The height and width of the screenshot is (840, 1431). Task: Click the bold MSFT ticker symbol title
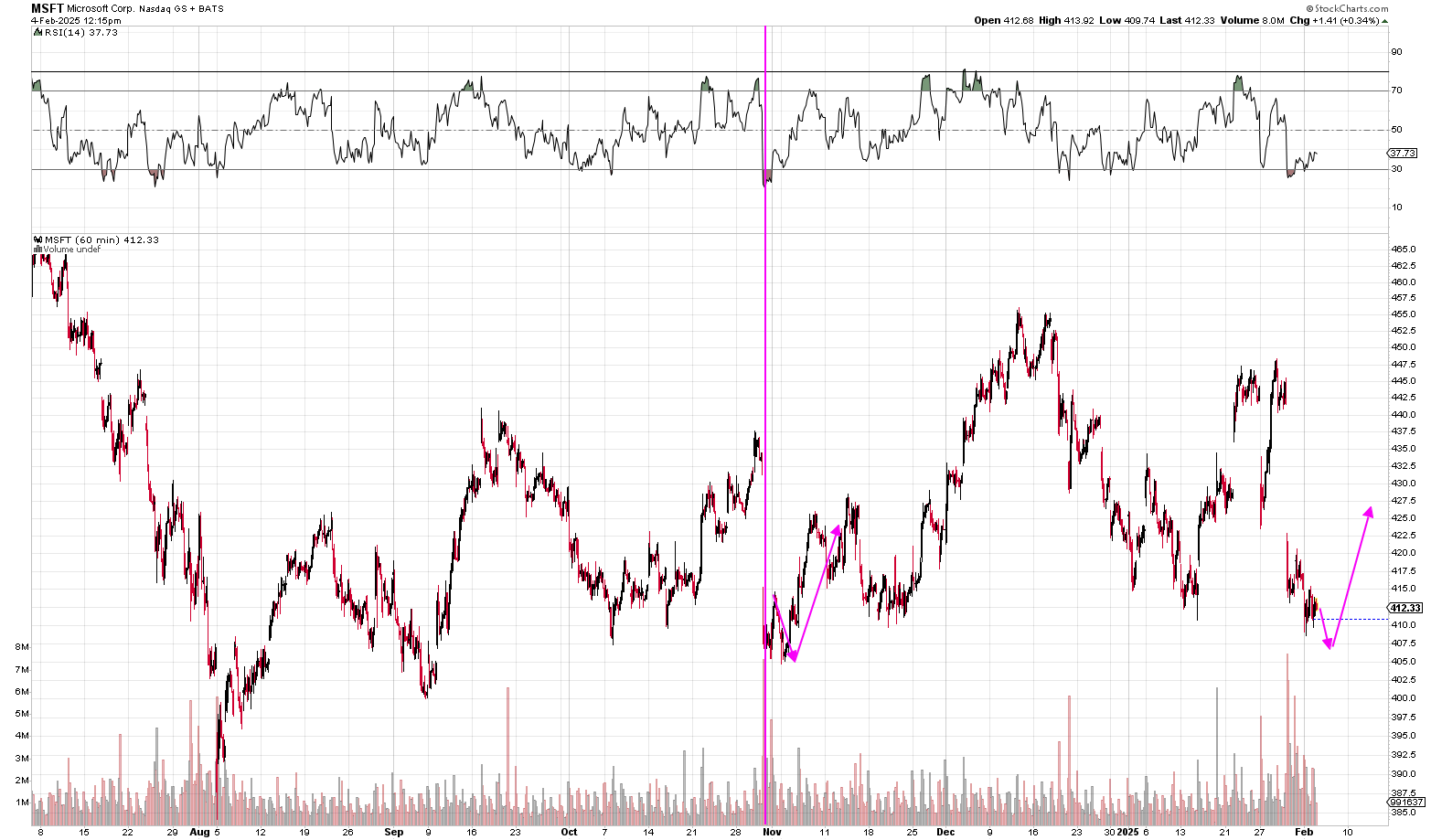48,8
